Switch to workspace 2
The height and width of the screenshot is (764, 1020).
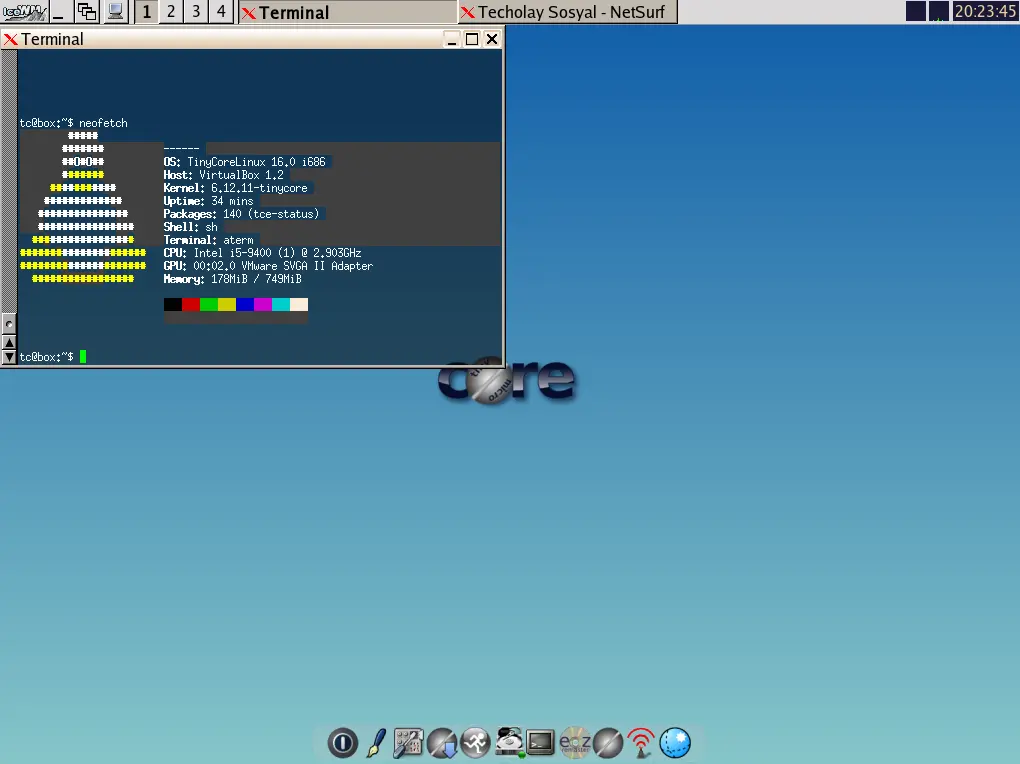171,12
